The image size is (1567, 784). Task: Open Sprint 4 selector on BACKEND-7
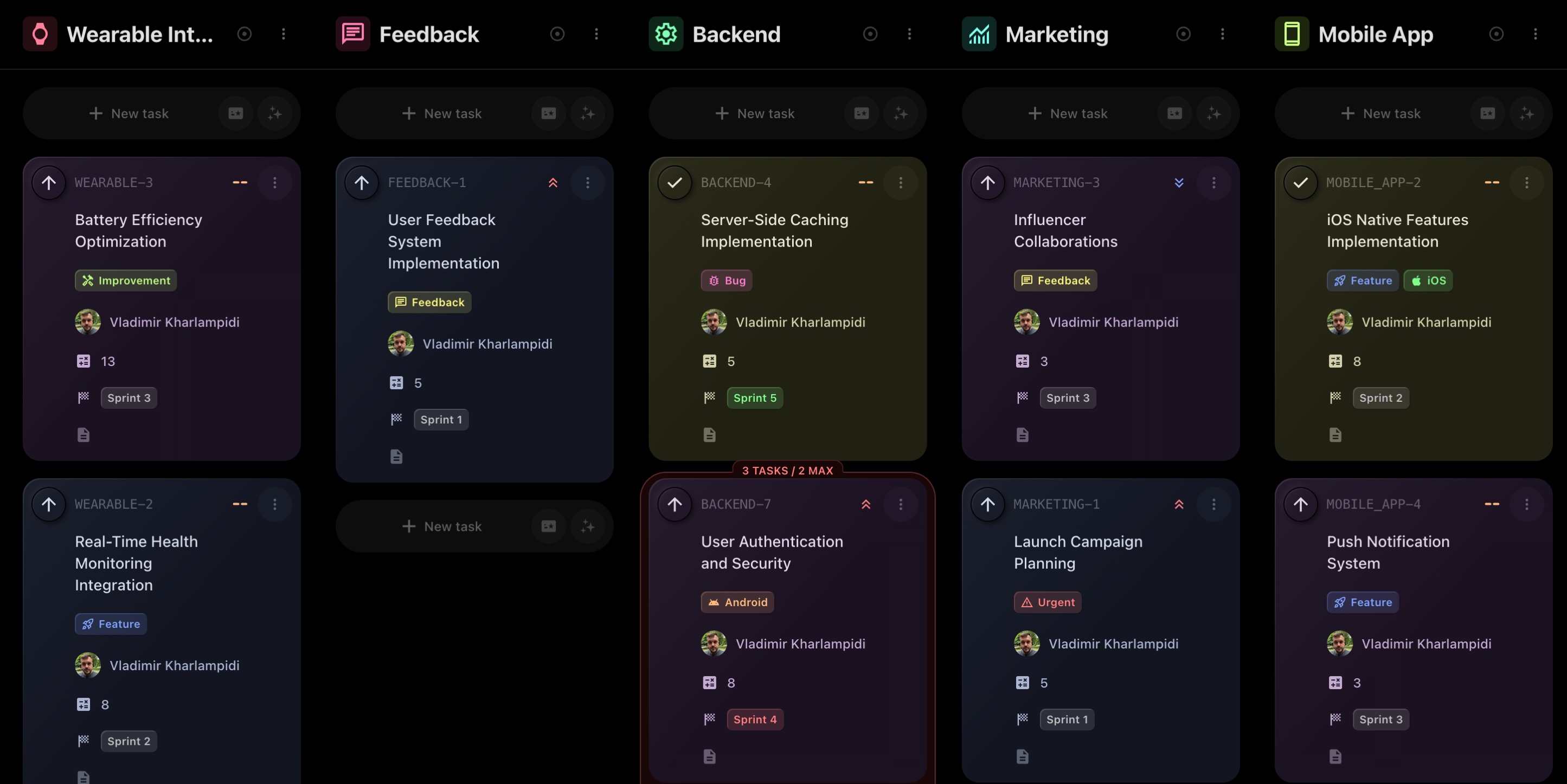tap(754, 719)
